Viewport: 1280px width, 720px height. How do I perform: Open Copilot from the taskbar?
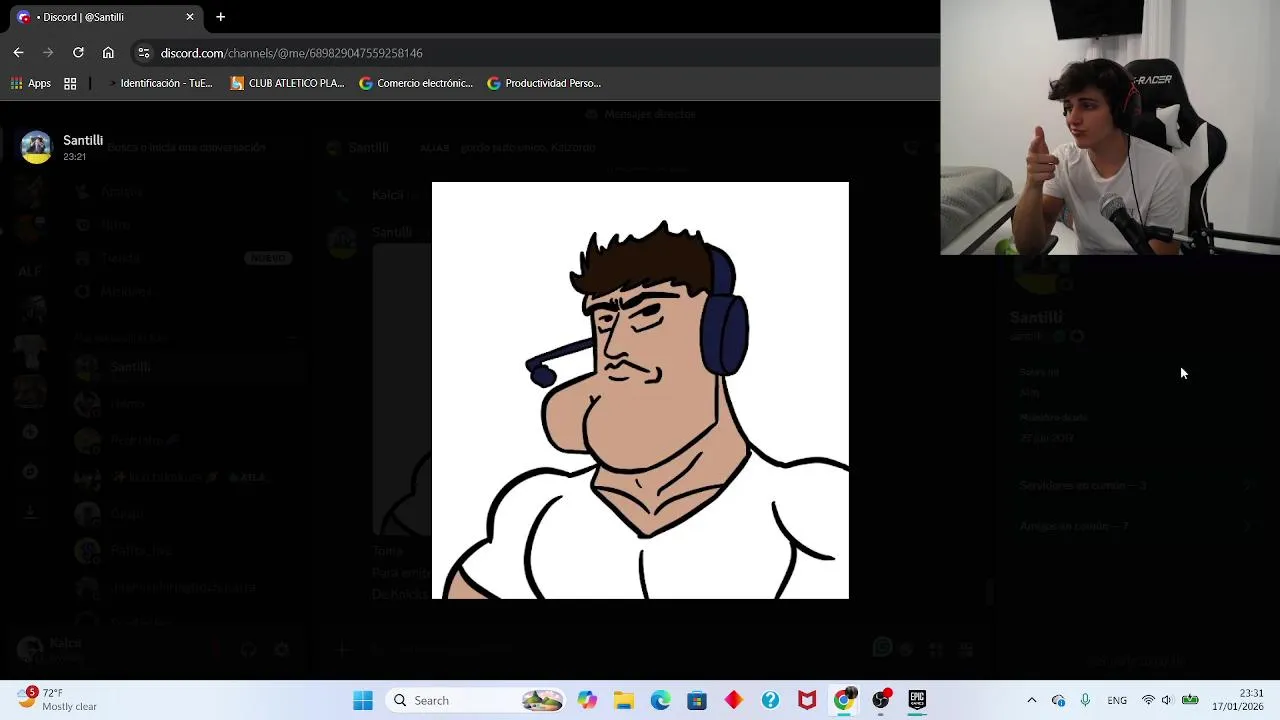click(x=587, y=700)
